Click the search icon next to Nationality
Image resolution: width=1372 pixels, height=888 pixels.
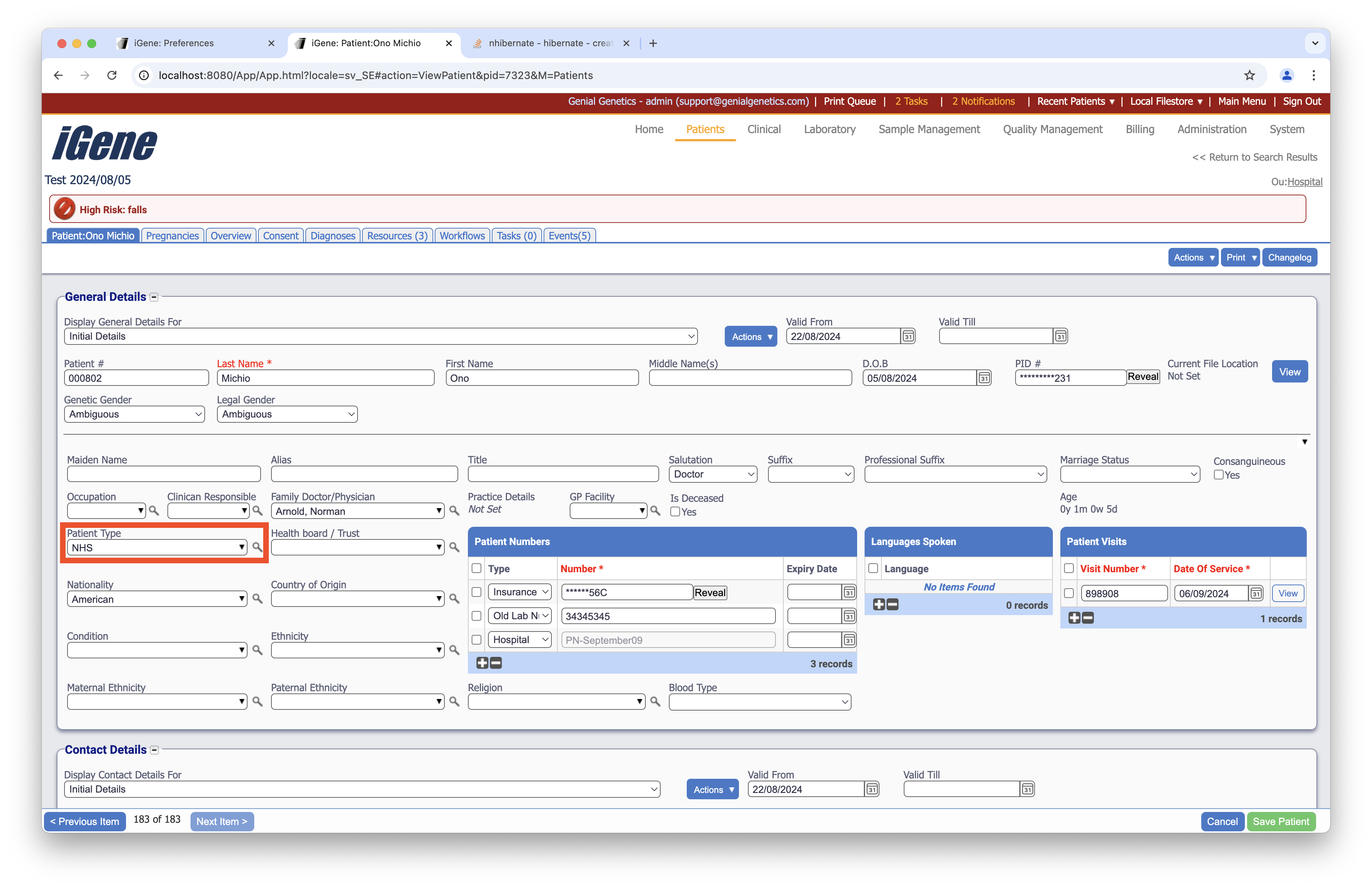click(x=257, y=599)
